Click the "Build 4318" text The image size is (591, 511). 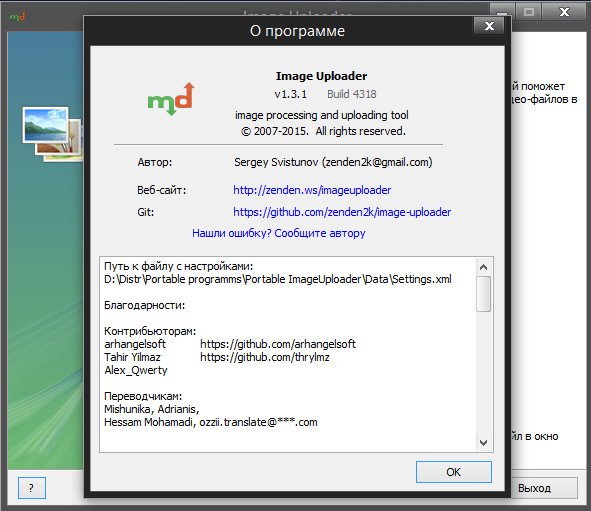[x=352, y=94]
